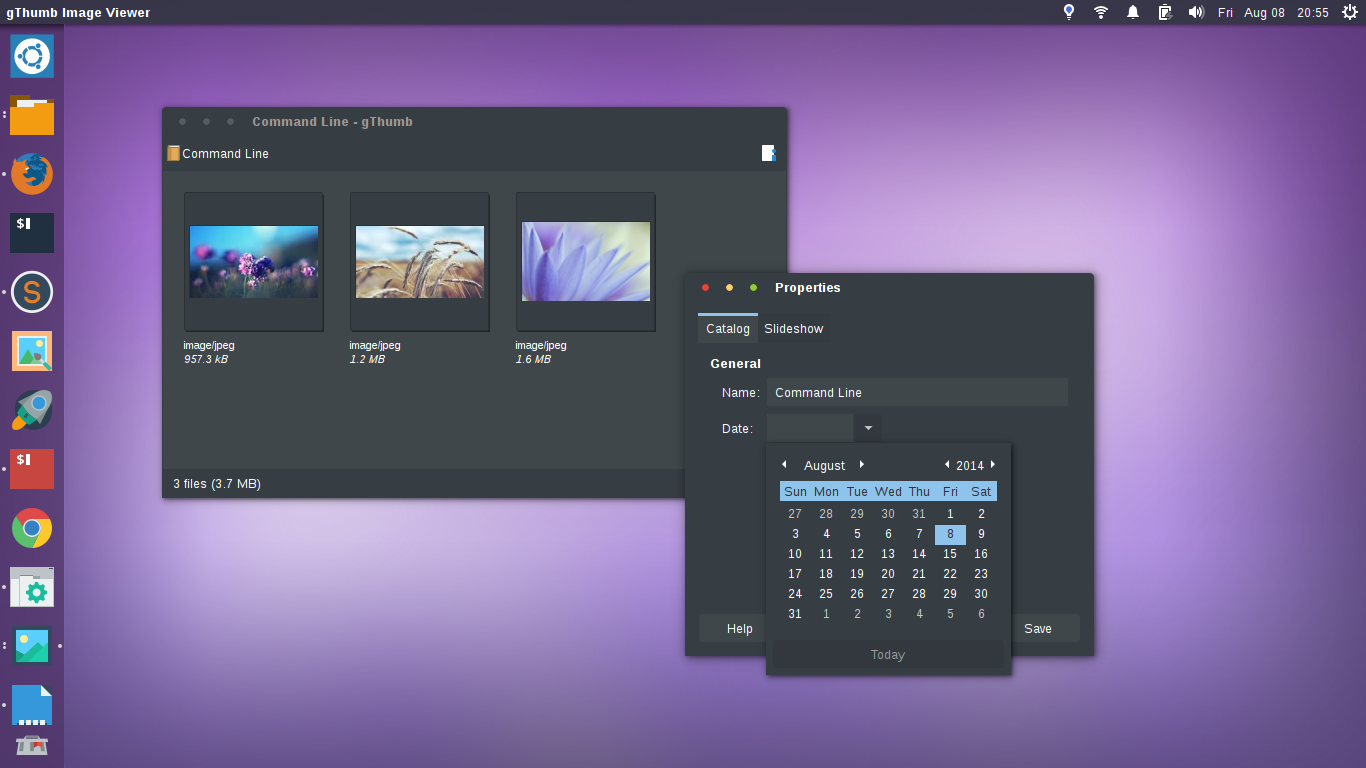Click the sidebar icon in gThumb toolbar
1366x768 pixels.
768,153
